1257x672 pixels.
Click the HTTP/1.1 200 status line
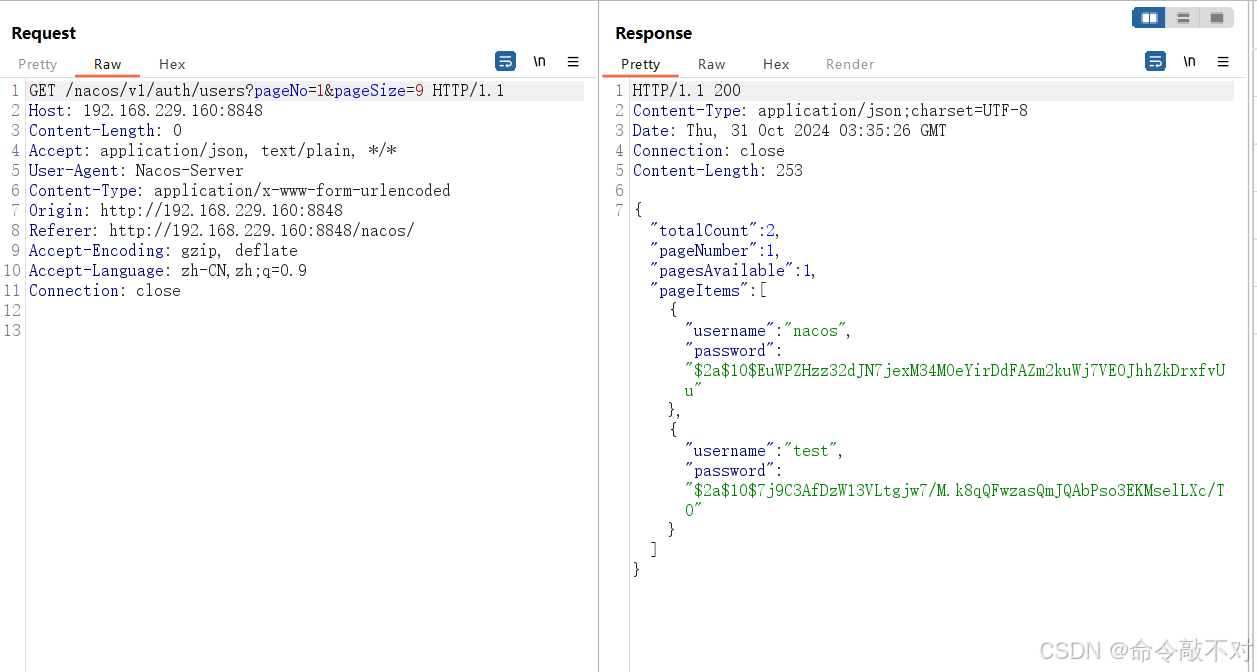point(687,91)
